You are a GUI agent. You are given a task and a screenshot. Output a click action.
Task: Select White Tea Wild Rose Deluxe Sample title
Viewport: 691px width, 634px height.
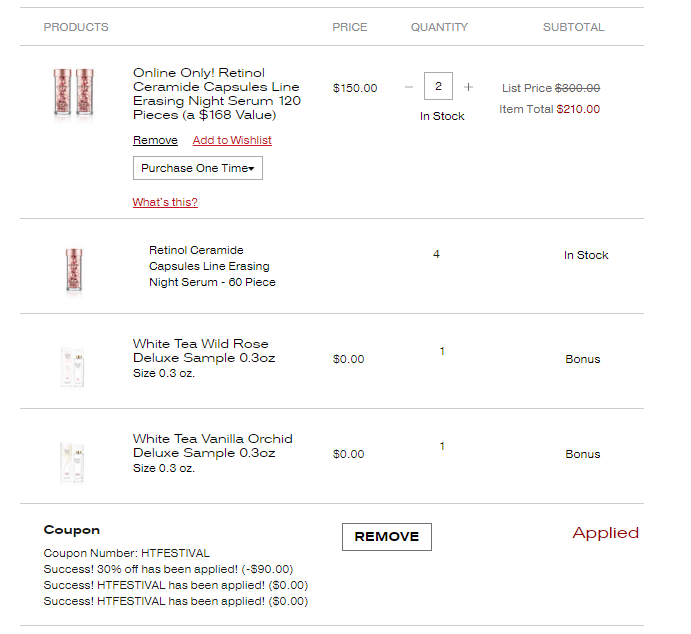tap(204, 351)
